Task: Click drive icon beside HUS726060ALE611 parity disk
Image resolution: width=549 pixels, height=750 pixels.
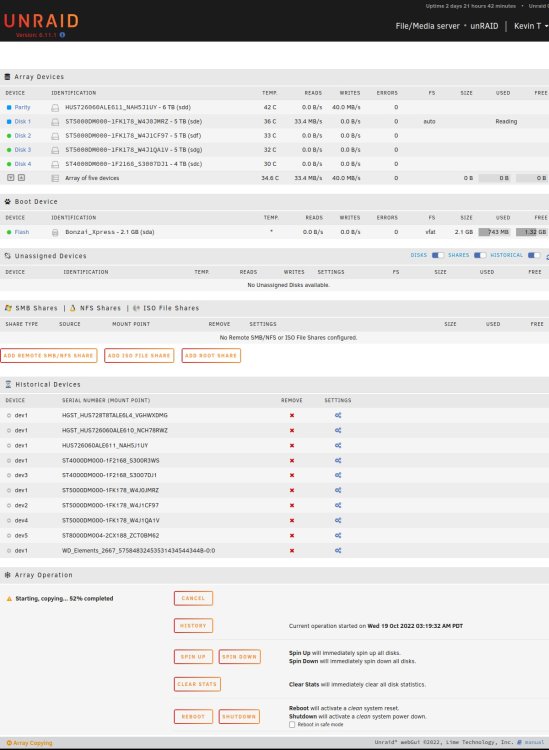Action: click(x=55, y=108)
